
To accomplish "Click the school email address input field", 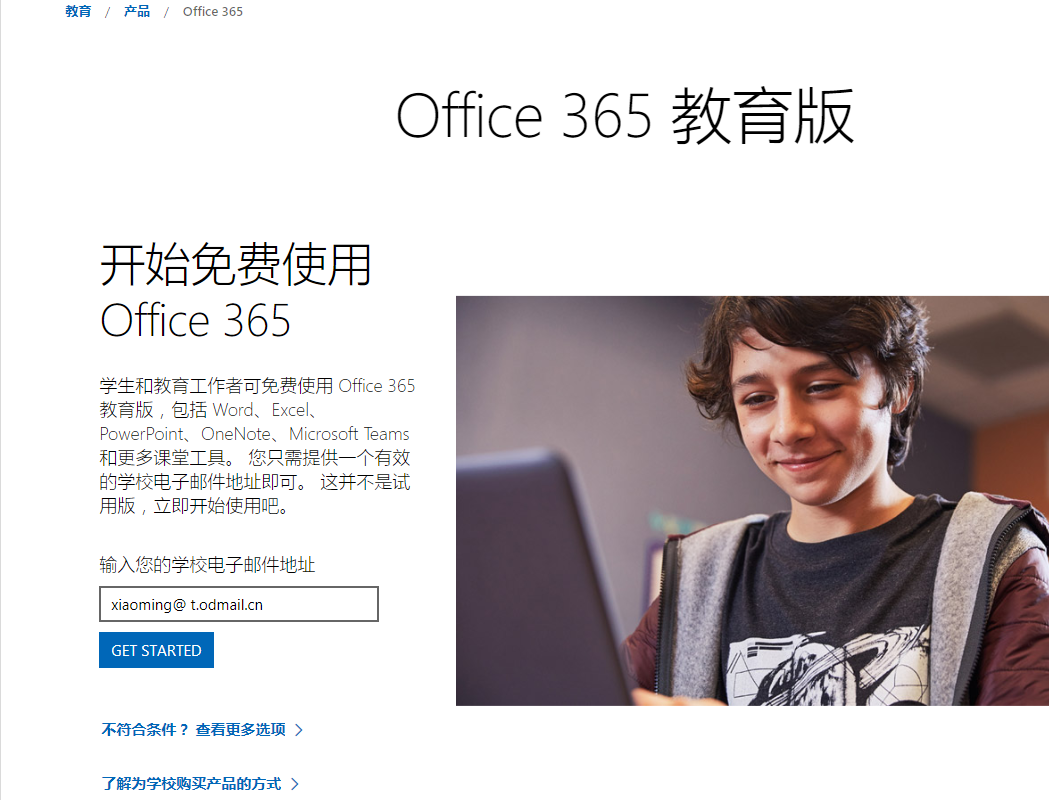I will click(239, 604).
